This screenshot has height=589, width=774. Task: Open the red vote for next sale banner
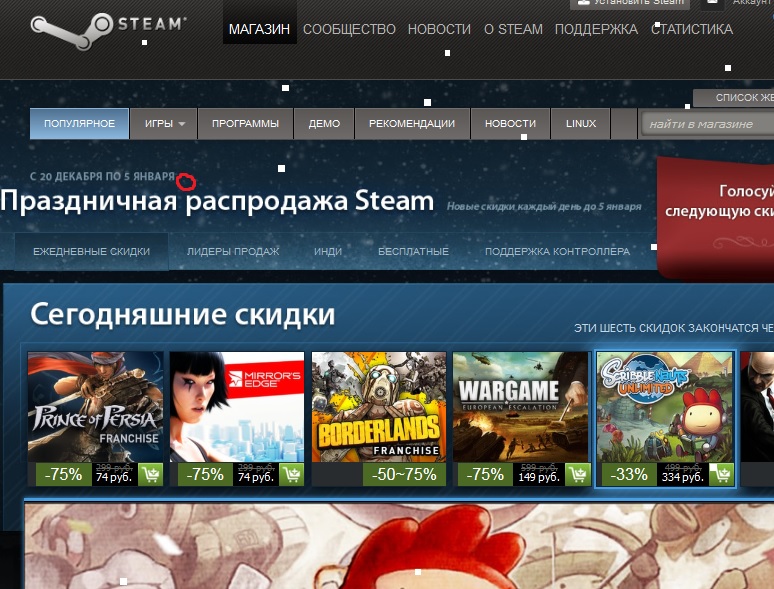click(x=716, y=217)
